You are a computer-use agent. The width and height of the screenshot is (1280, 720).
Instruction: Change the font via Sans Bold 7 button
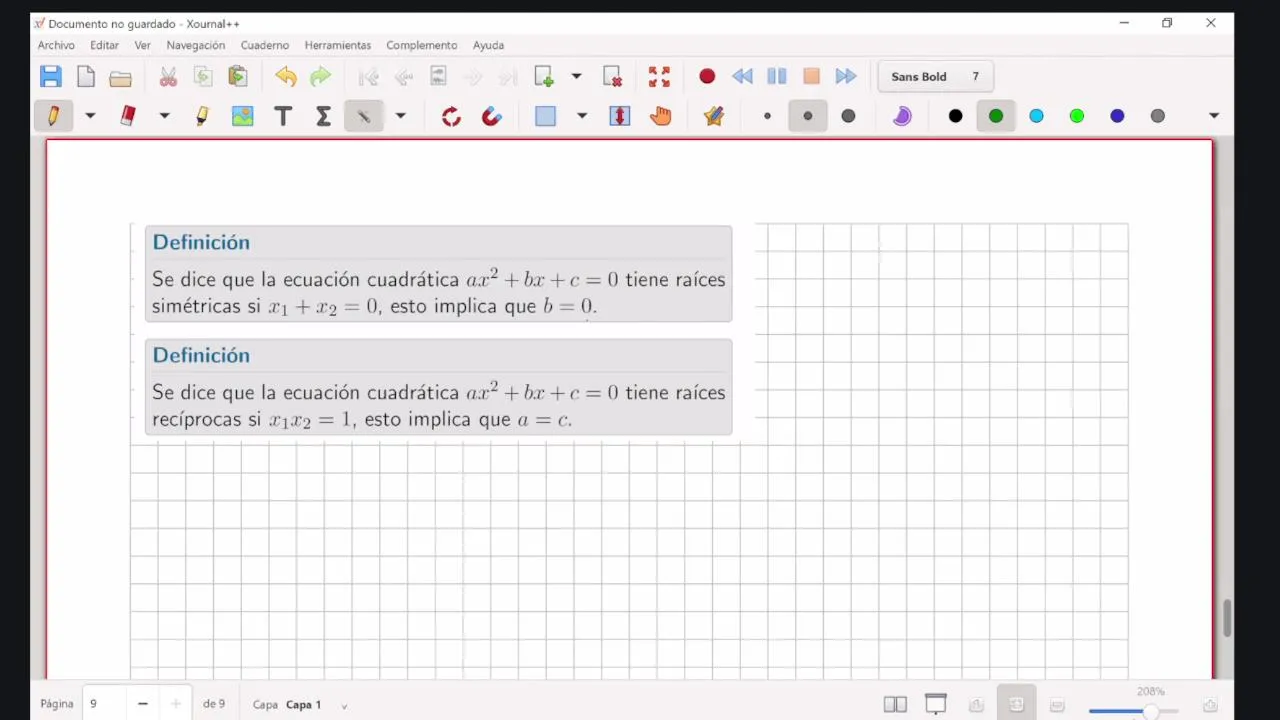tap(935, 77)
